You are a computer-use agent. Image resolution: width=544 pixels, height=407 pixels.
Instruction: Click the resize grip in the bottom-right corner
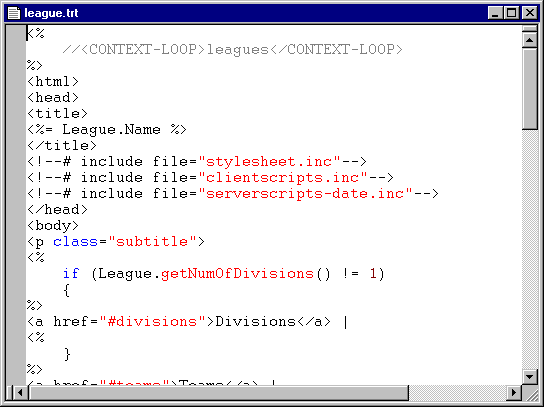(x=530, y=393)
